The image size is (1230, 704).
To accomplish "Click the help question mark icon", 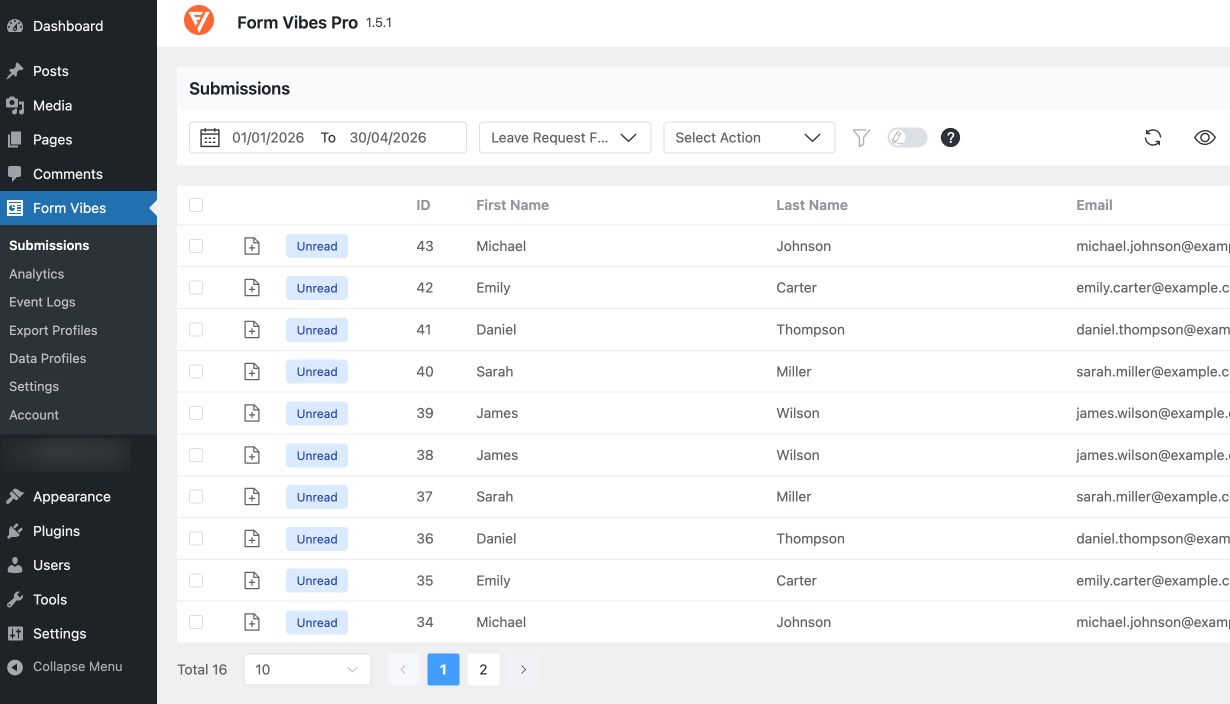I will tap(950, 138).
